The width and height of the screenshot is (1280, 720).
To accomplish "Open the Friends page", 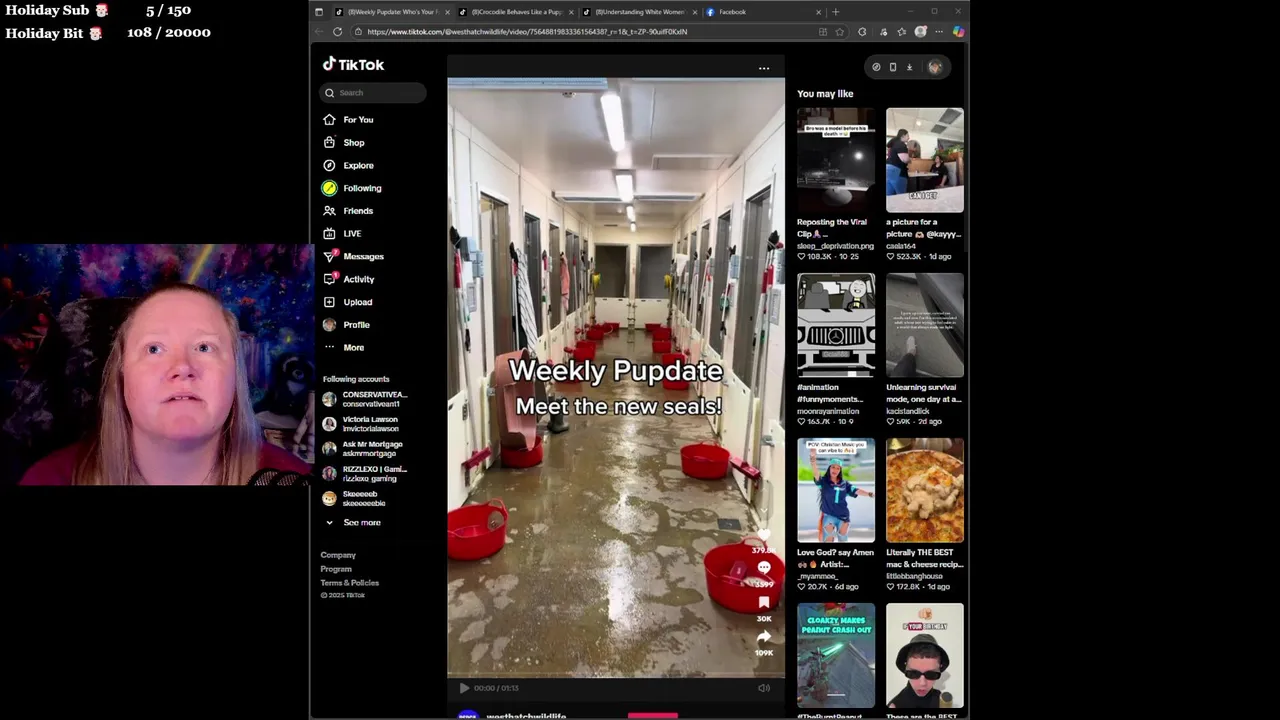I will tap(348, 211).
